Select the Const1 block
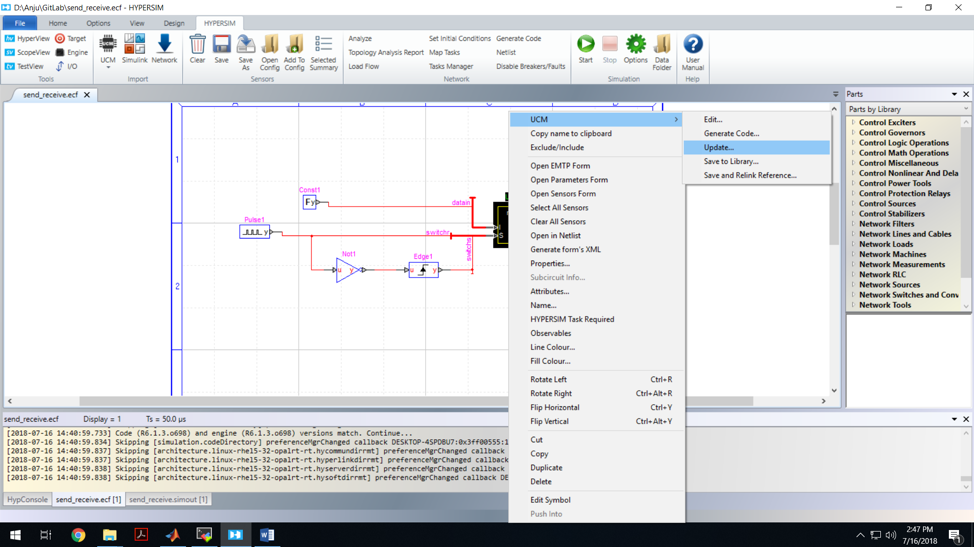Image resolution: width=974 pixels, height=547 pixels. pos(309,202)
